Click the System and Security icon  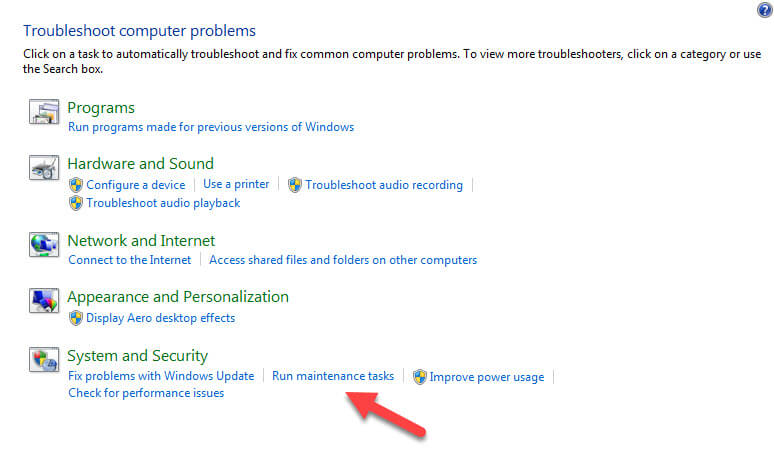point(45,360)
